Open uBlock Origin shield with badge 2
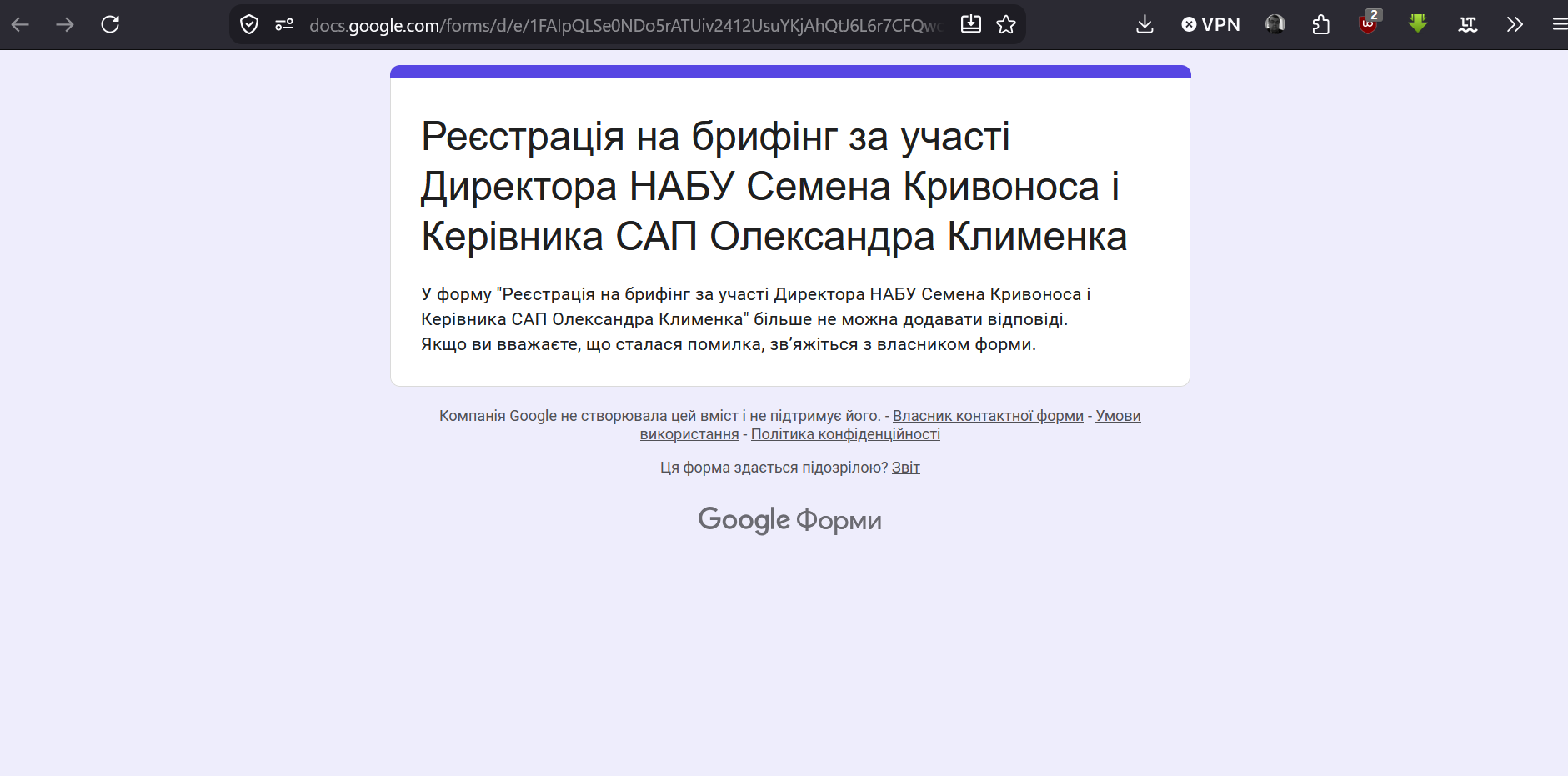1568x776 pixels. coord(1369,23)
